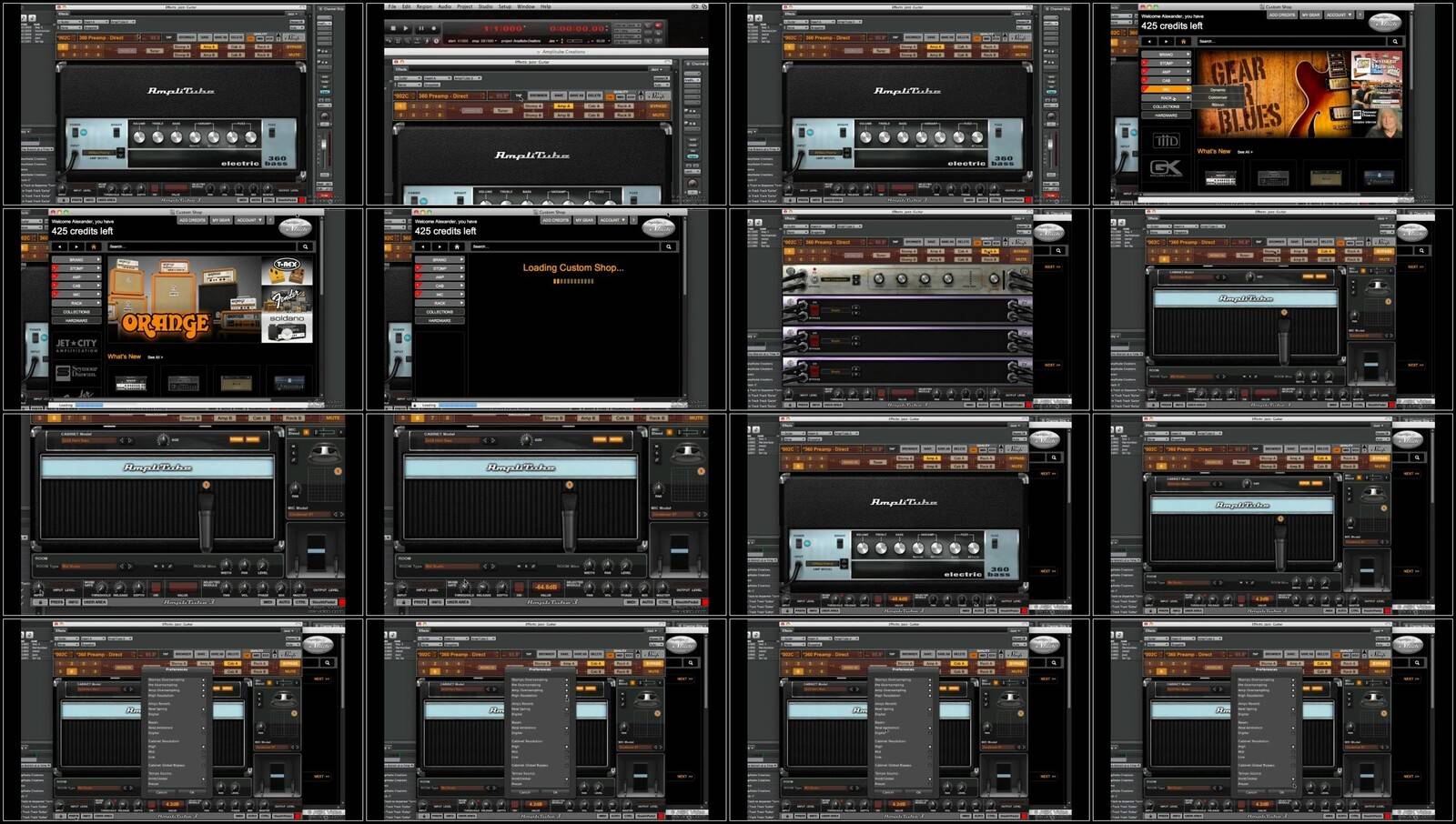Toggle MUTE in the DAW menu-bar frame
Image resolution: width=1456 pixels, height=824 pixels.
(658, 115)
